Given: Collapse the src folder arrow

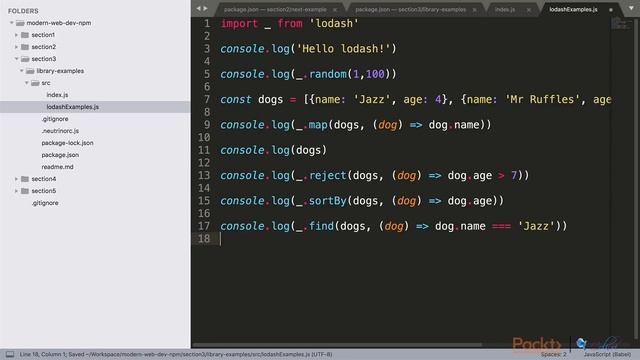Looking at the screenshot, I should tap(27, 83).
